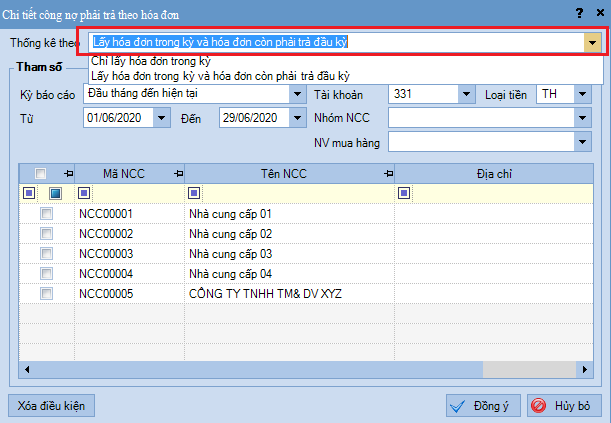Select cell NCC00005
The image size is (611, 423).
(129, 294)
